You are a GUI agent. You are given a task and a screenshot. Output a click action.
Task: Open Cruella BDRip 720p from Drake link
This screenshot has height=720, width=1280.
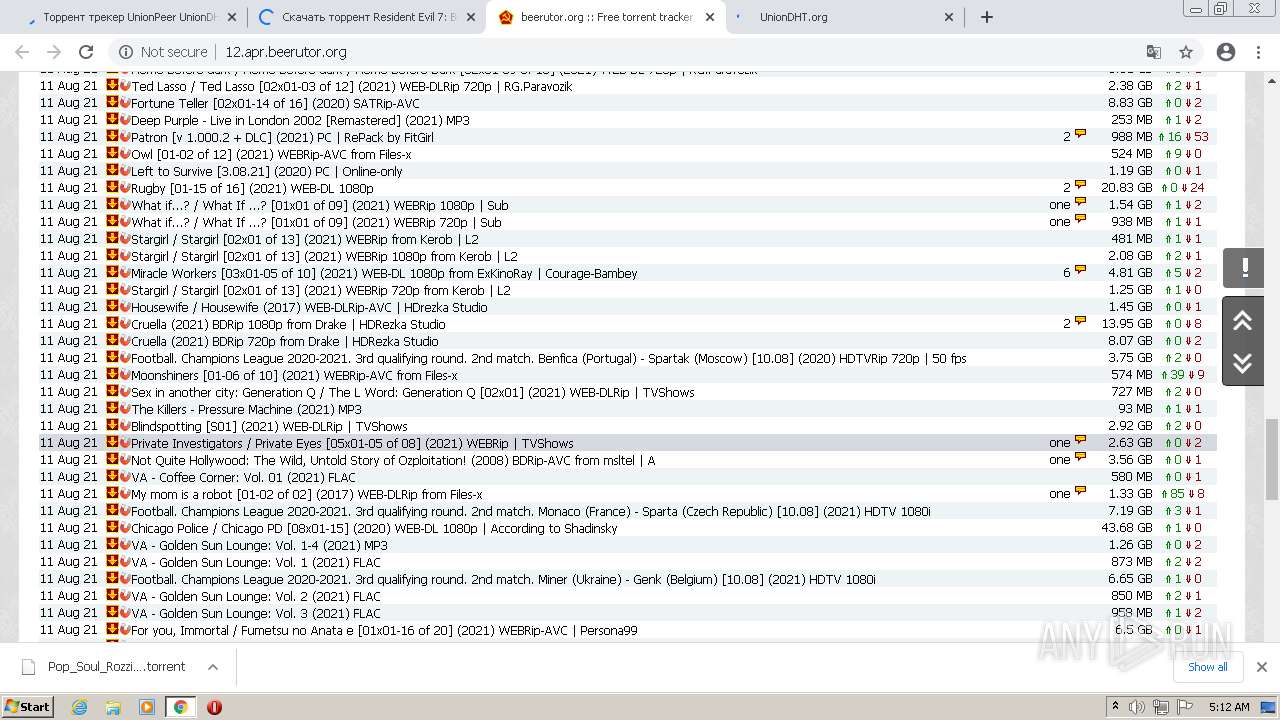285,342
